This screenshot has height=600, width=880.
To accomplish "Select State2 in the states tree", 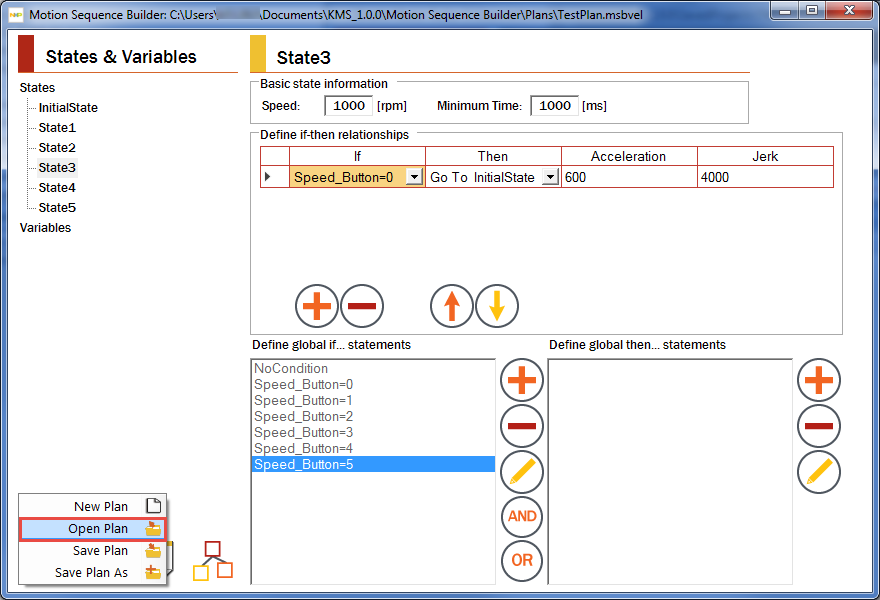I will click(57, 148).
